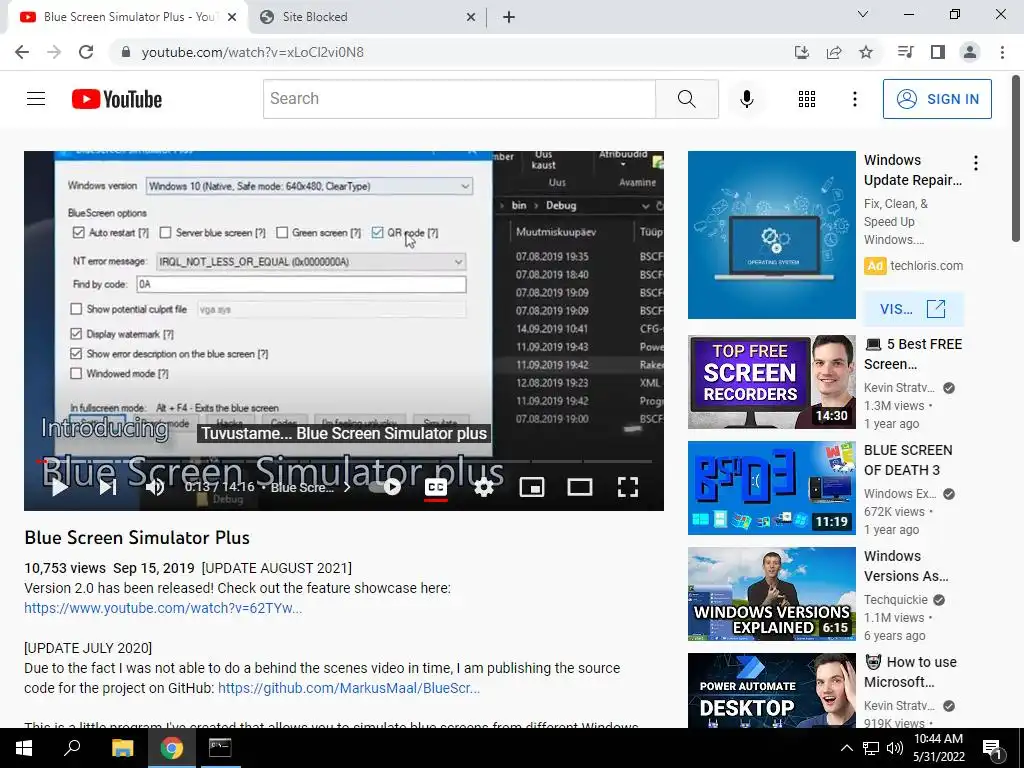The height and width of the screenshot is (768, 1024).
Task: Open a new browser tab
Action: pyautogui.click(x=509, y=17)
